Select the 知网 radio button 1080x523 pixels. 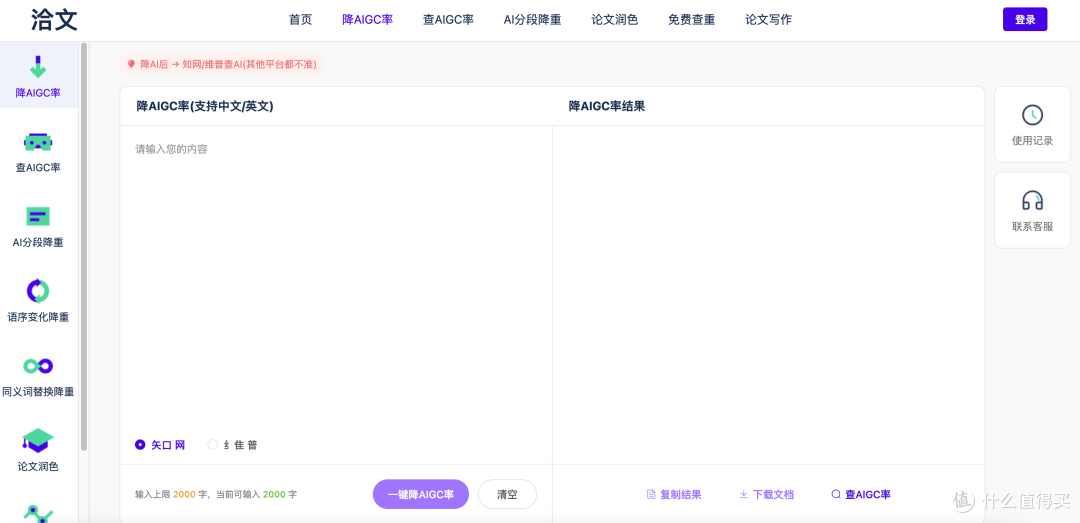coord(140,445)
